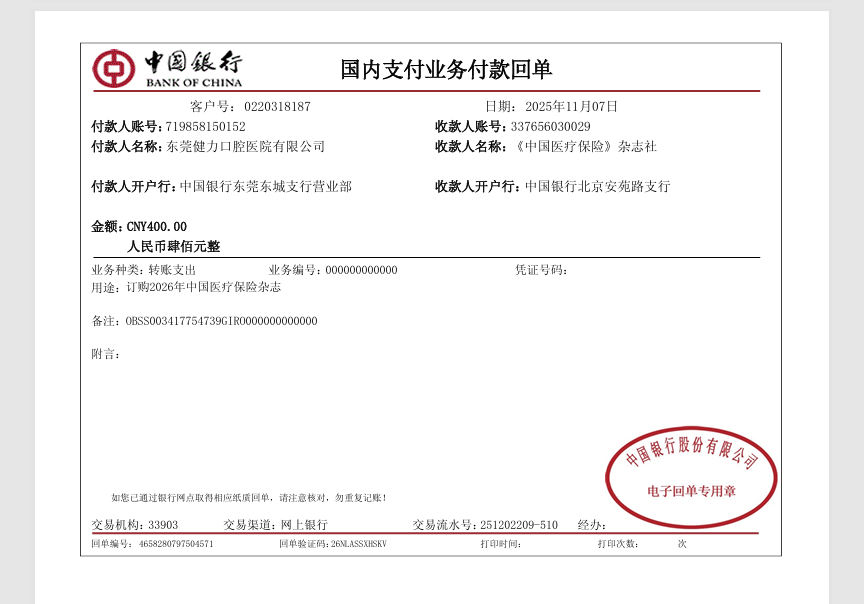Click the date 2025年11月07日
The width and height of the screenshot is (864, 604).
(x=571, y=107)
